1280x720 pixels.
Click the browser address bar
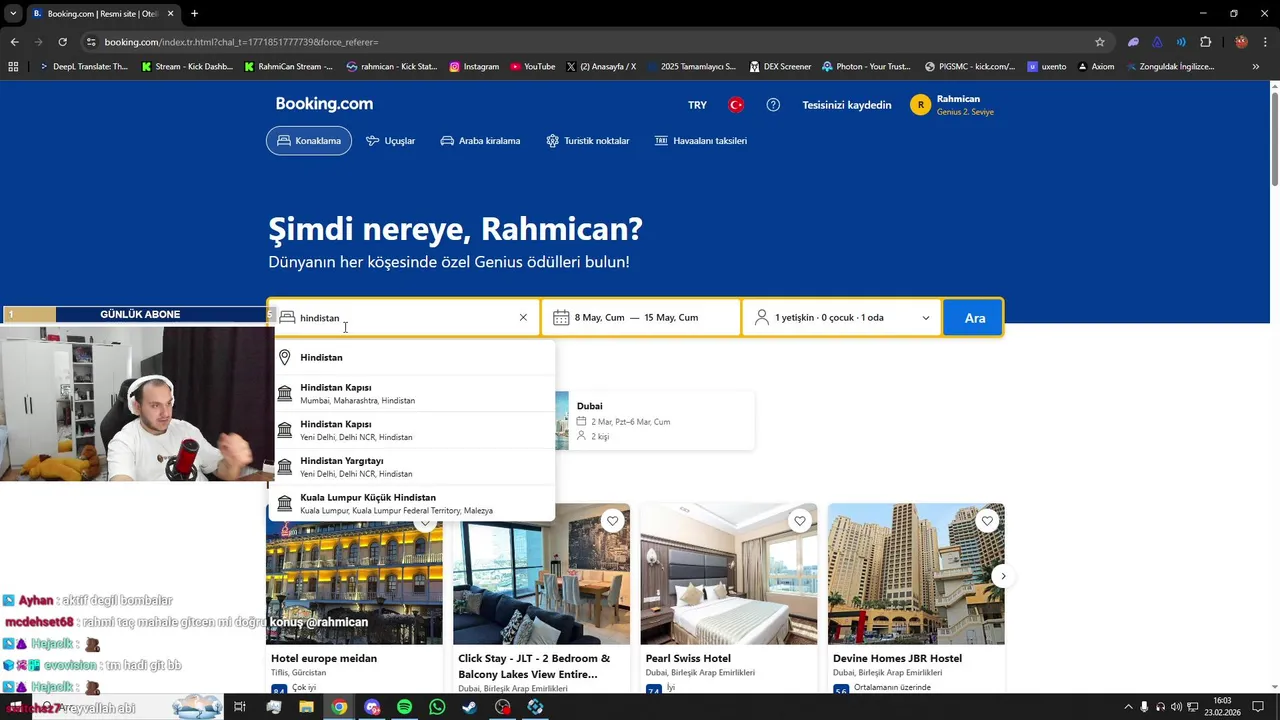(590, 42)
